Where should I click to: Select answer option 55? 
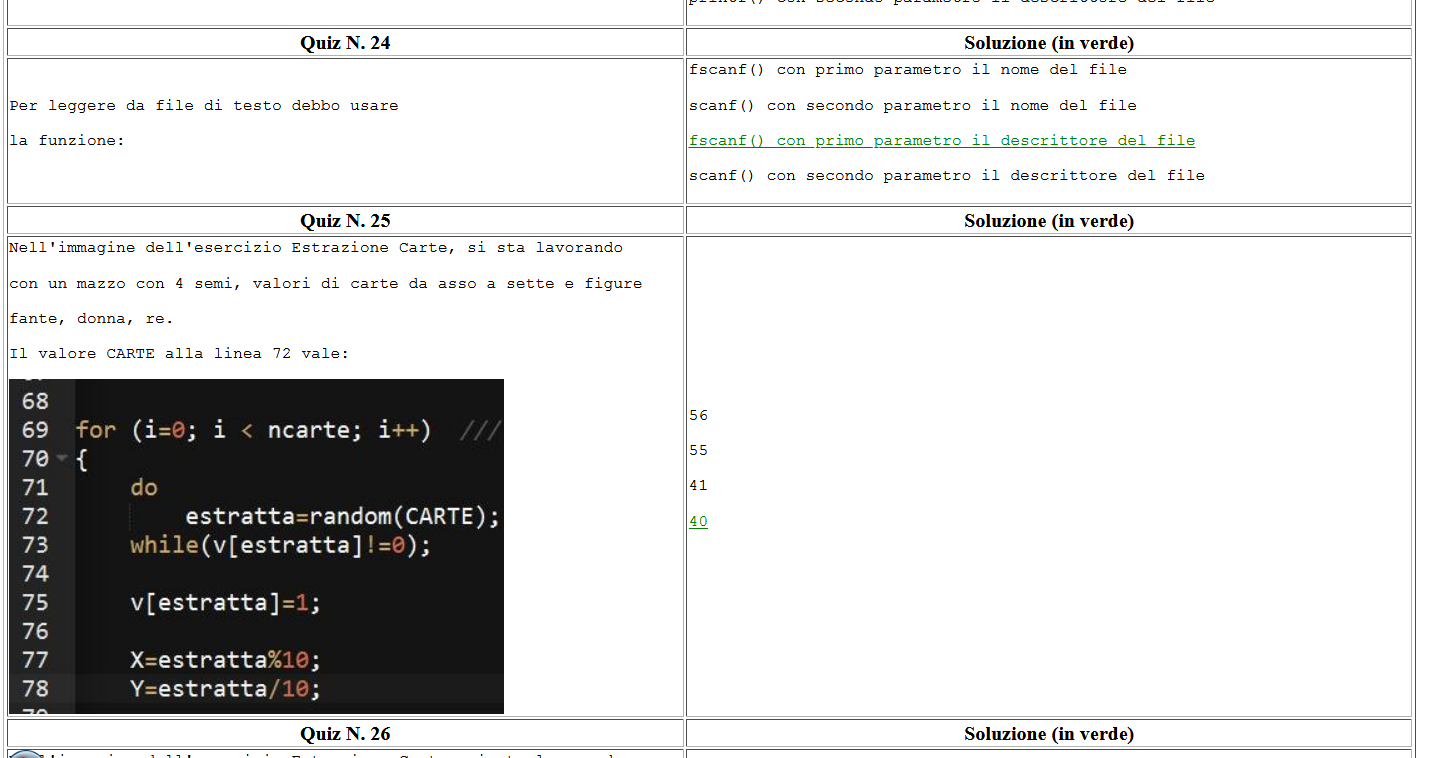[x=698, y=450]
